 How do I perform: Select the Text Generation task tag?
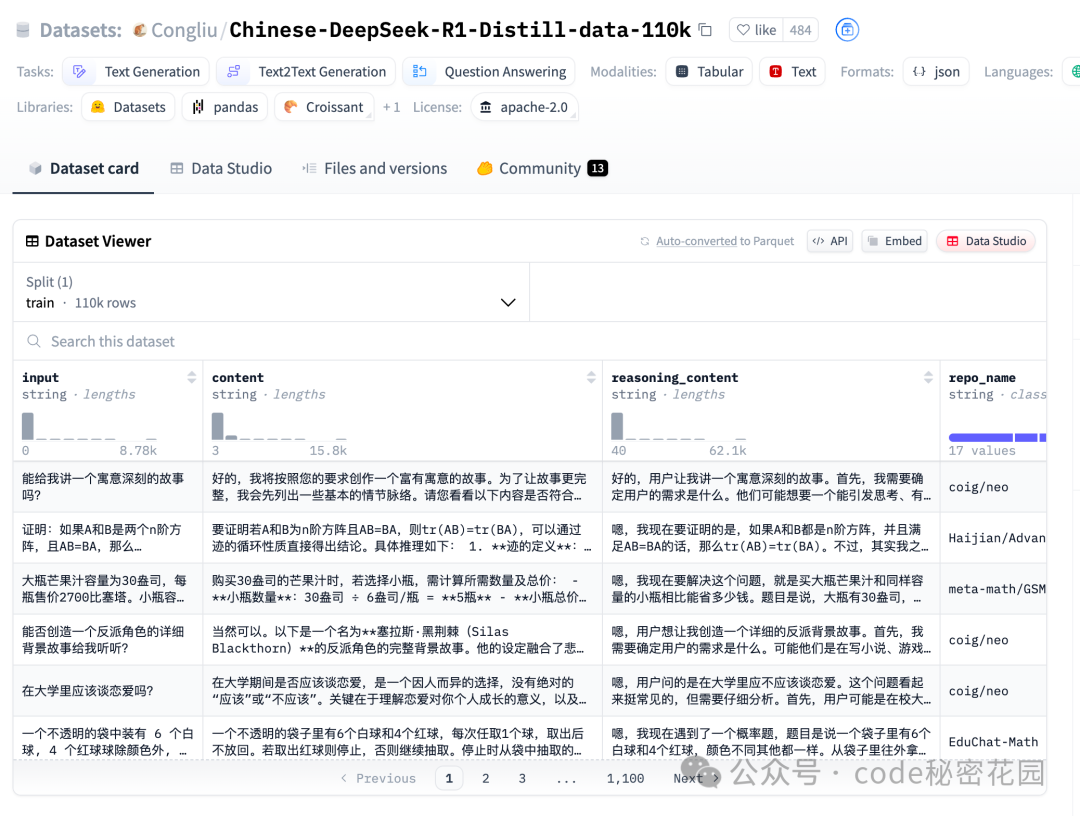(x=136, y=72)
